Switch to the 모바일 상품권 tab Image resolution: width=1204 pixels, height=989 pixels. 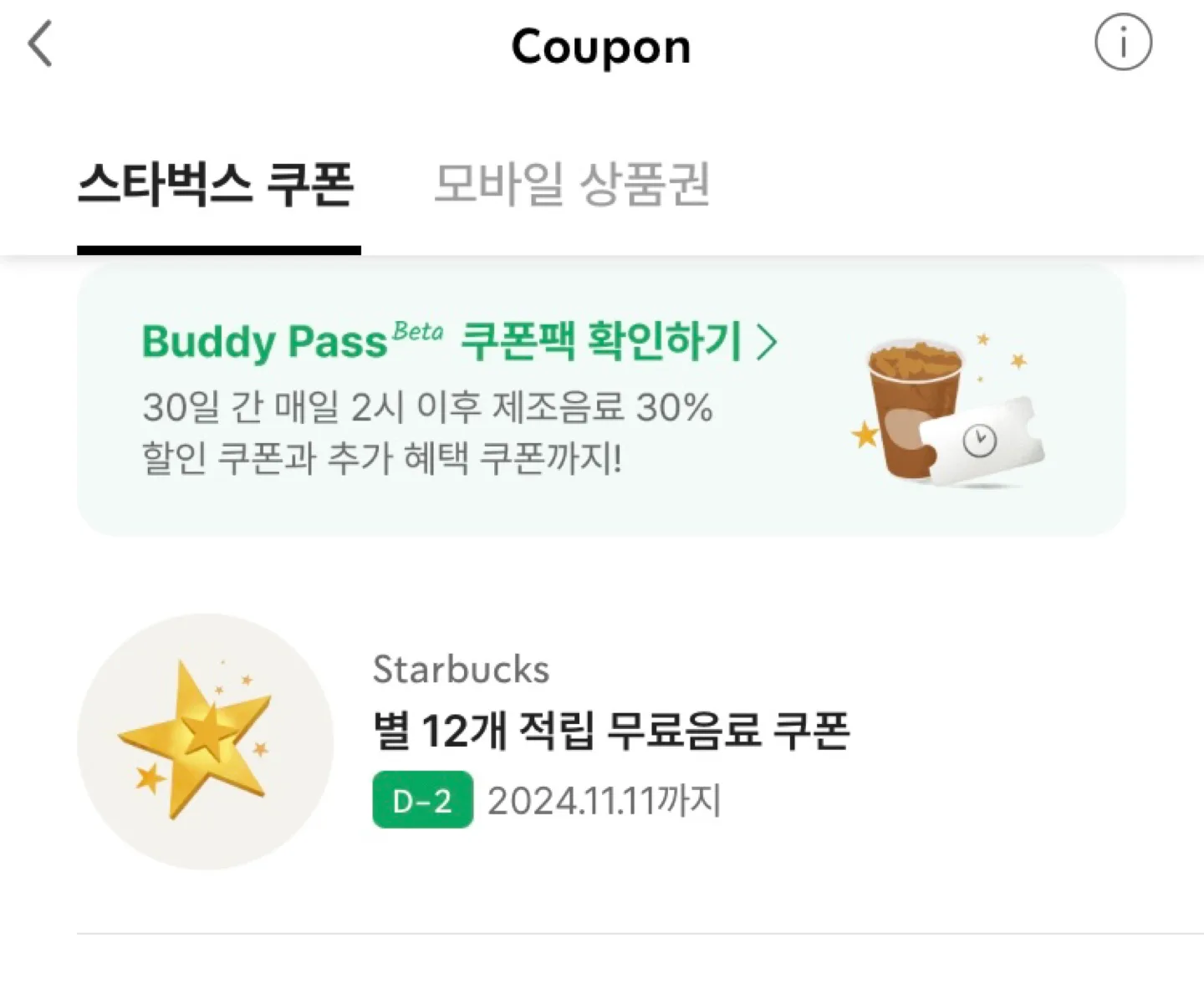point(572,184)
